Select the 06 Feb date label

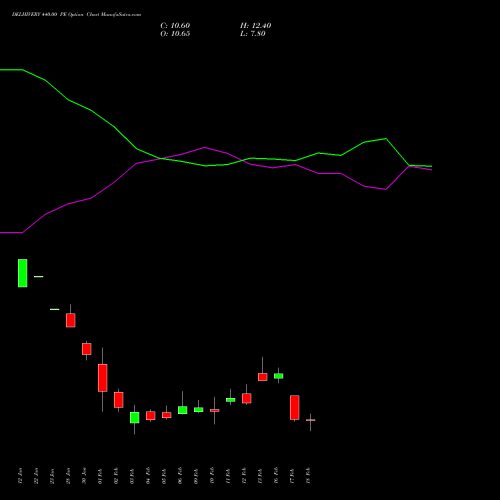pos(180,476)
